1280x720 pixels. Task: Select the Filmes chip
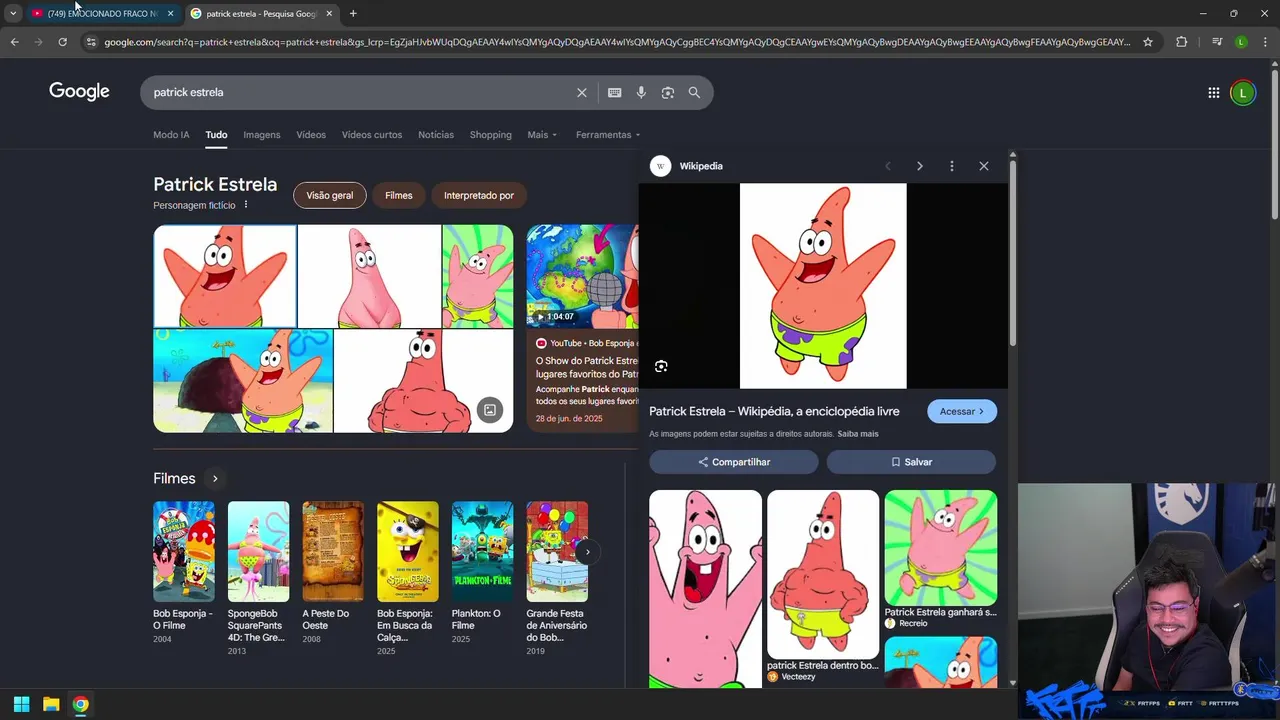click(398, 195)
